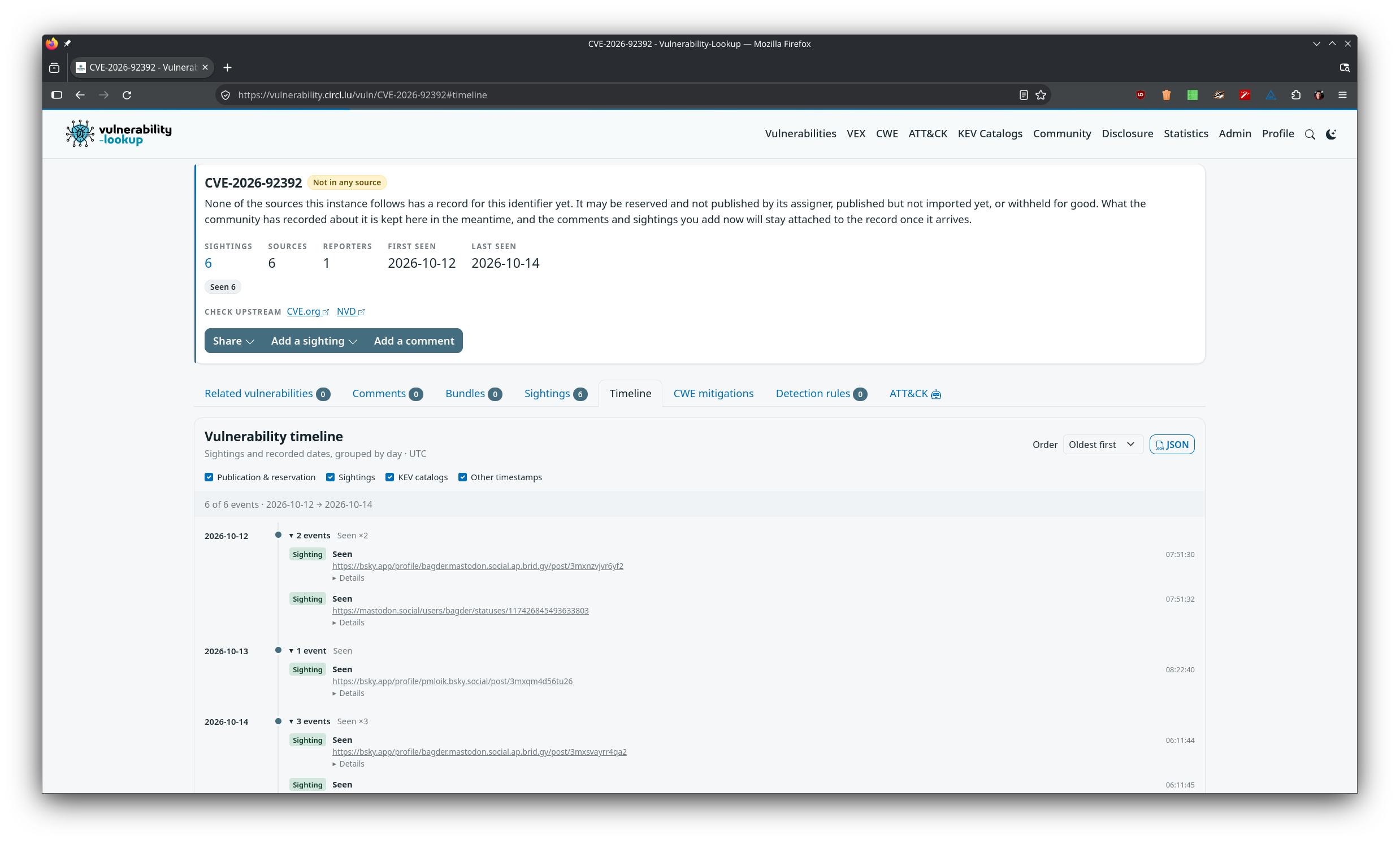Open the Share dropdown
Screen dimensions: 1400x844
[x=233, y=341]
